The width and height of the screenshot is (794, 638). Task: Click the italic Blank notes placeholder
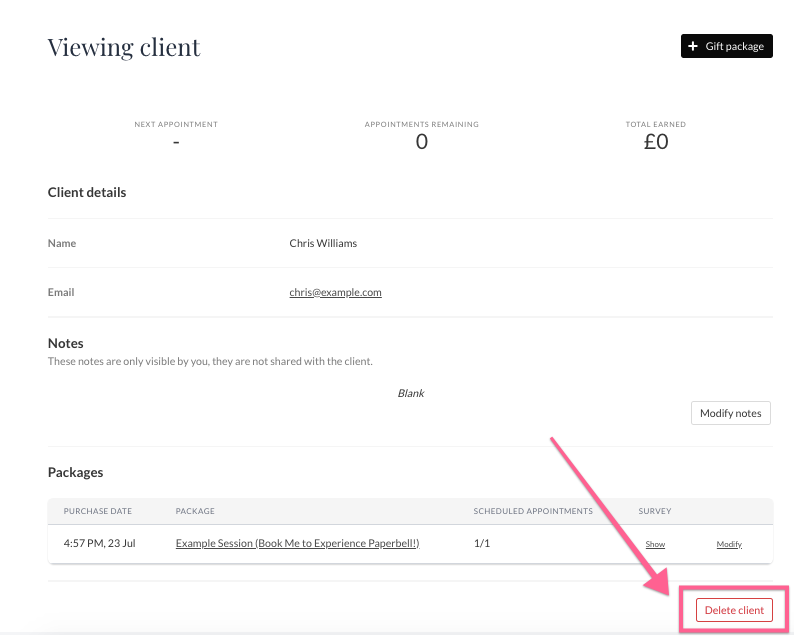pyautogui.click(x=411, y=393)
